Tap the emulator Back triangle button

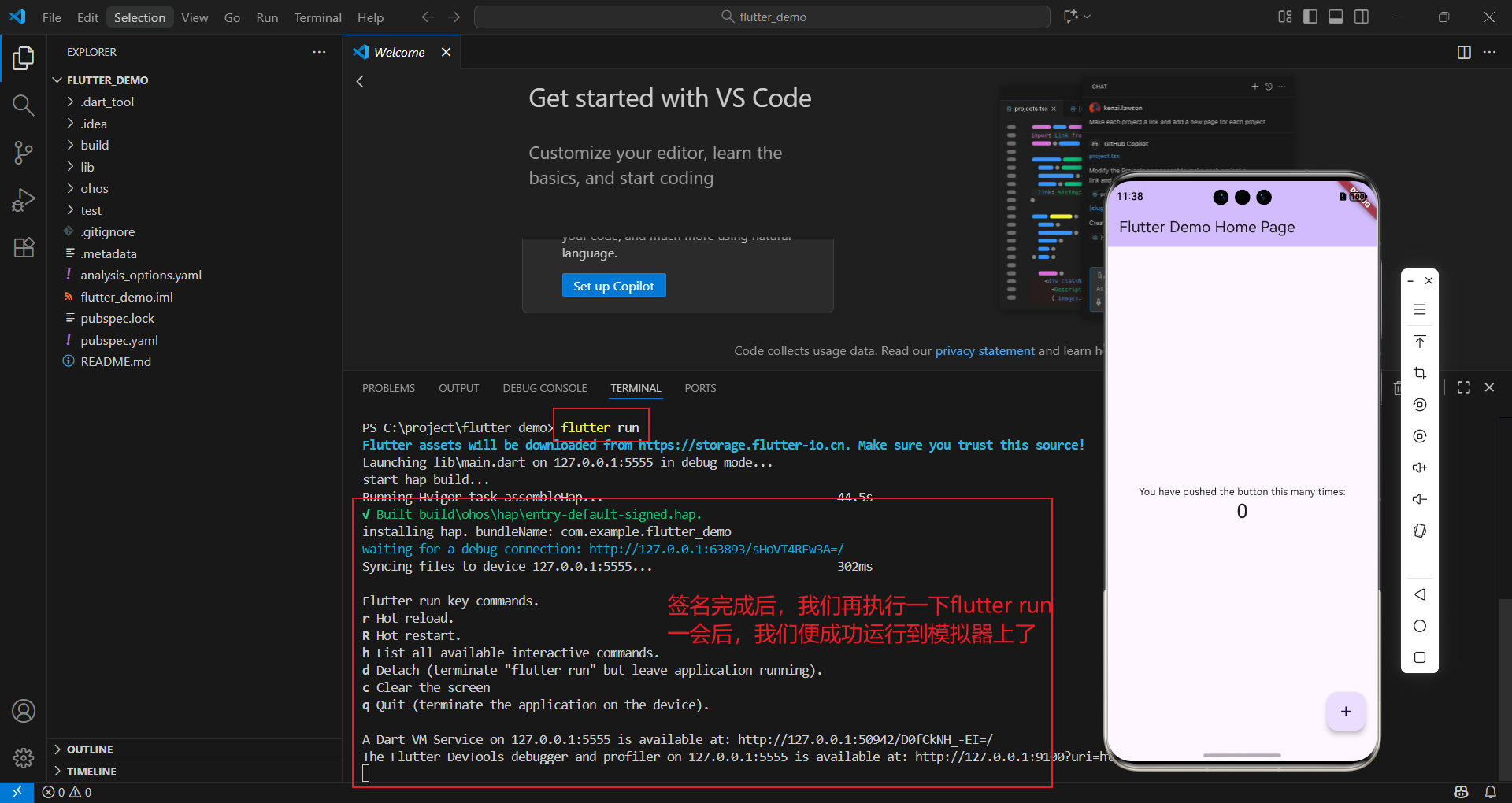click(1420, 594)
